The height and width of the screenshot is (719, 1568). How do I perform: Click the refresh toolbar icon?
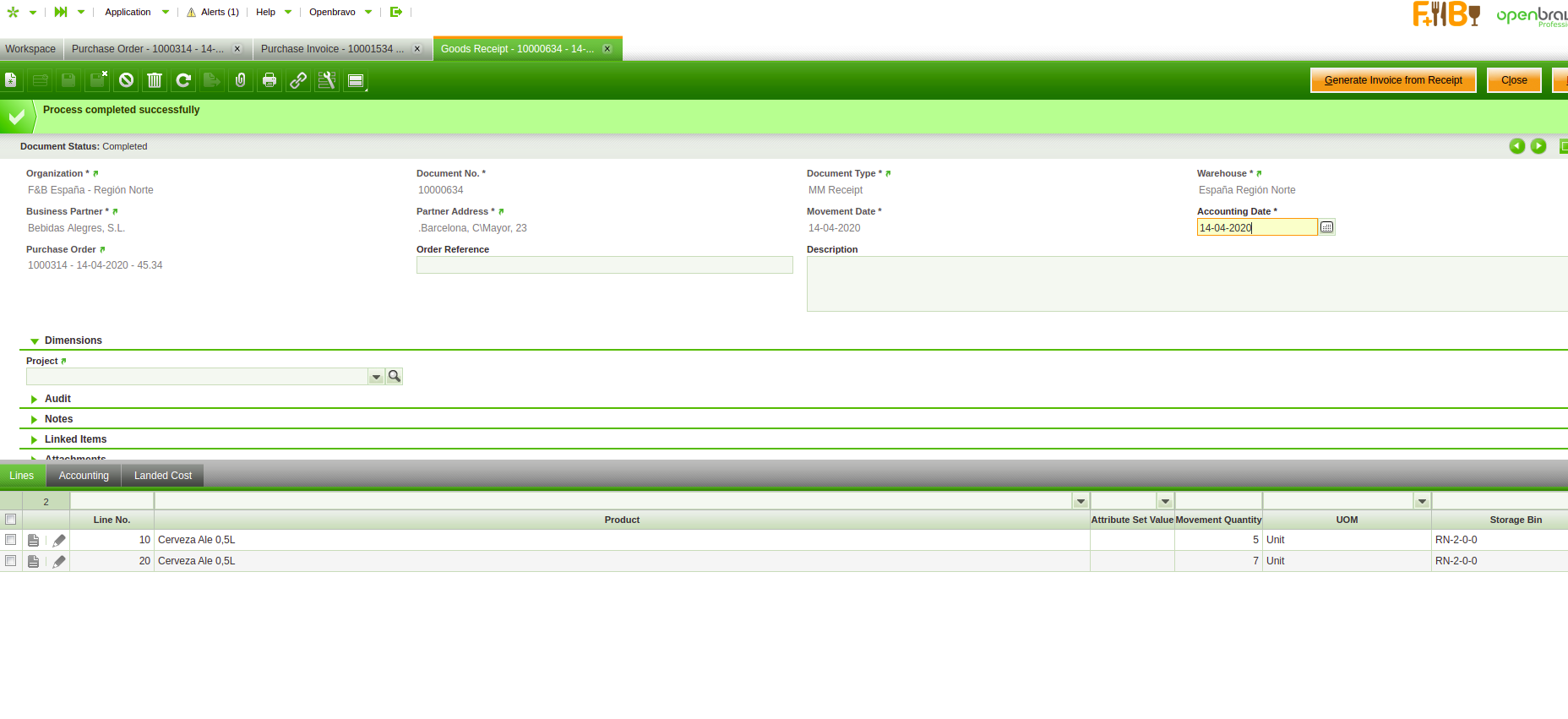coord(183,80)
